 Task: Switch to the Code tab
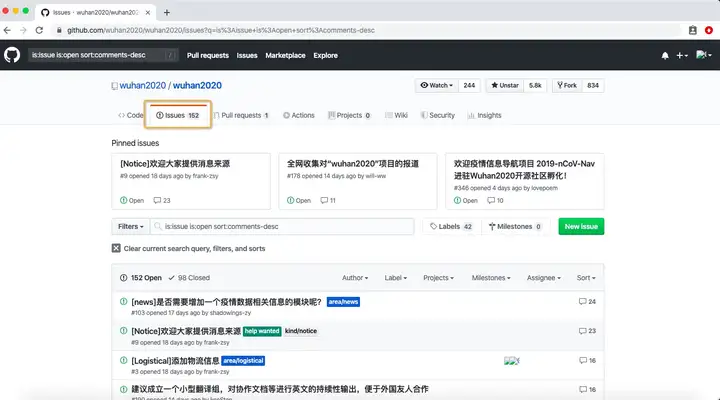point(130,115)
